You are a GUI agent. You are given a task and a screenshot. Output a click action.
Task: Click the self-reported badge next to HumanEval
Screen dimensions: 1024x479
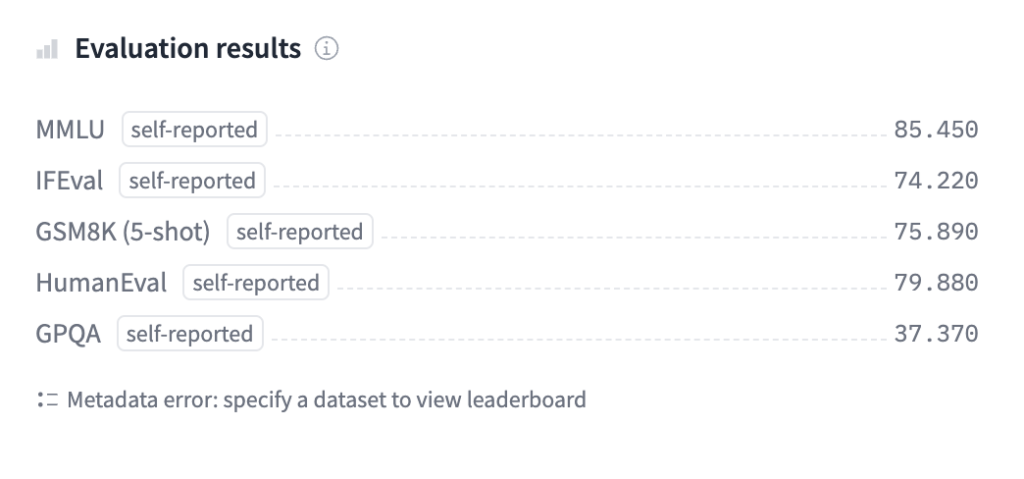(x=256, y=283)
